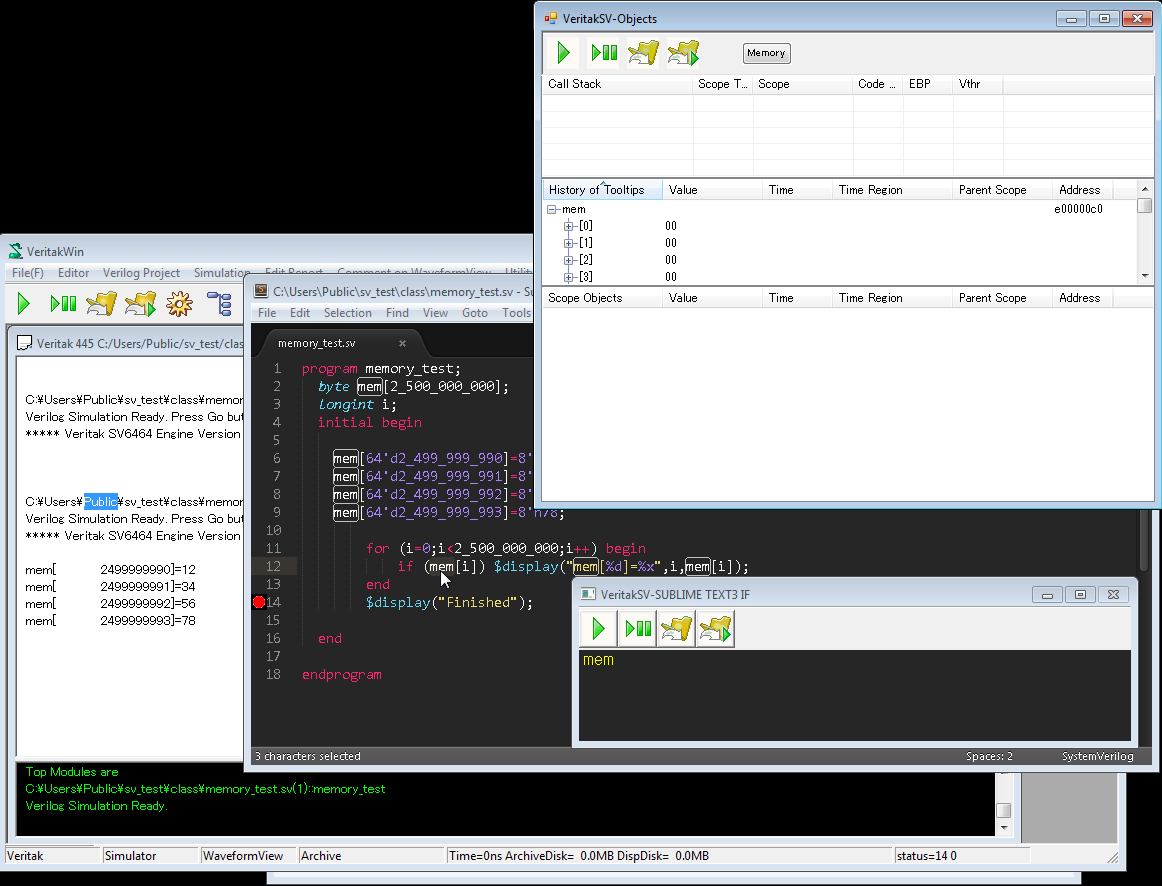The height and width of the screenshot is (886, 1162).
Task: Click the endprogram keyword on line 18
Action: point(342,675)
